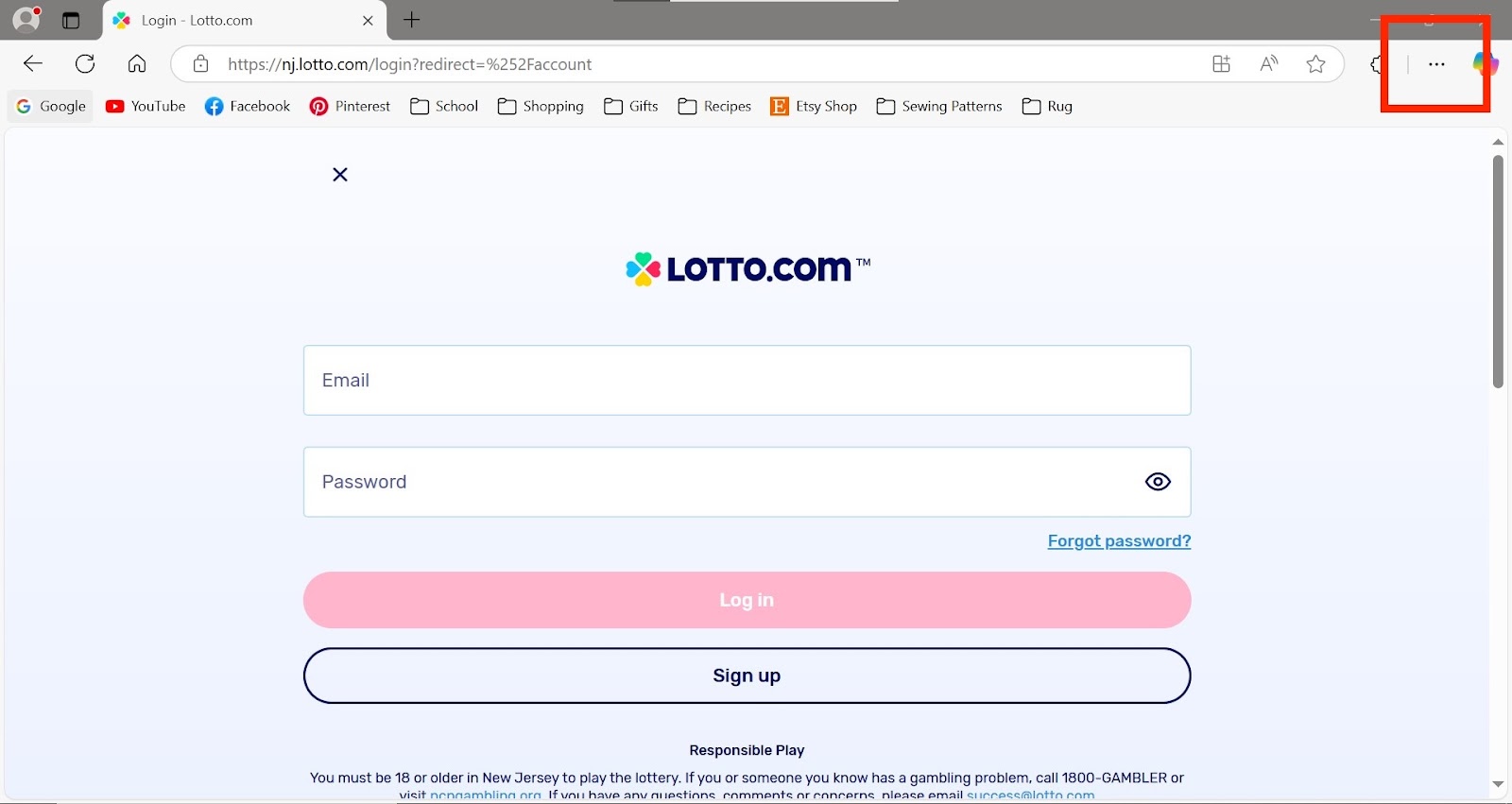View site information lock icon
The width and height of the screenshot is (1512, 804).
(200, 64)
